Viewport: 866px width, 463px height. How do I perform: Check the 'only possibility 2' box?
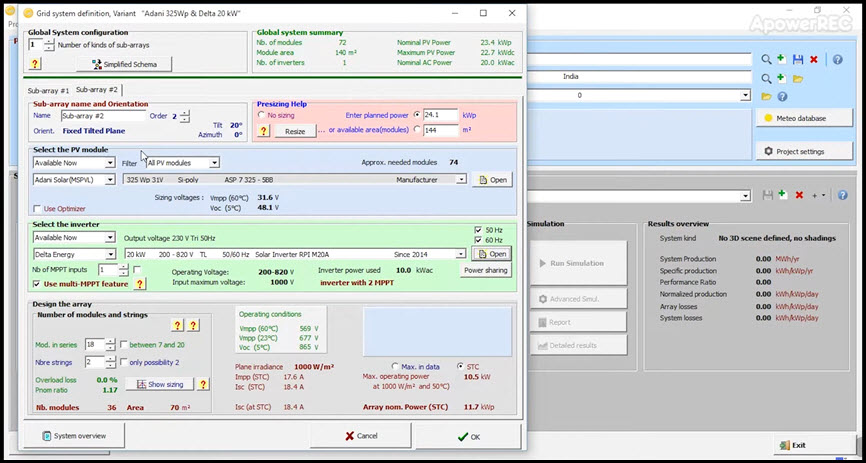pos(124,362)
